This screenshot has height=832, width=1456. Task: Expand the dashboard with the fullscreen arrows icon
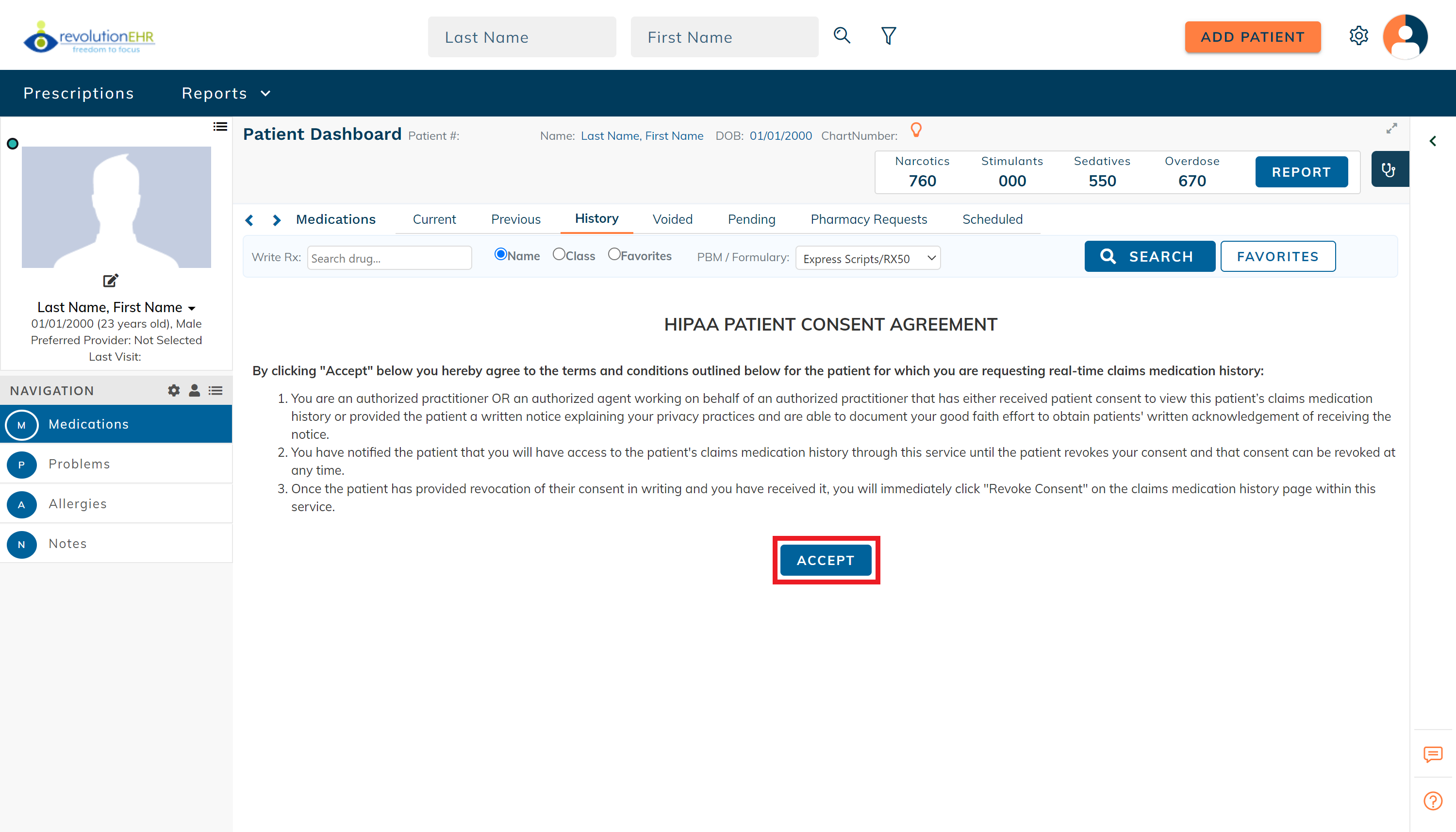click(x=1391, y=129)
